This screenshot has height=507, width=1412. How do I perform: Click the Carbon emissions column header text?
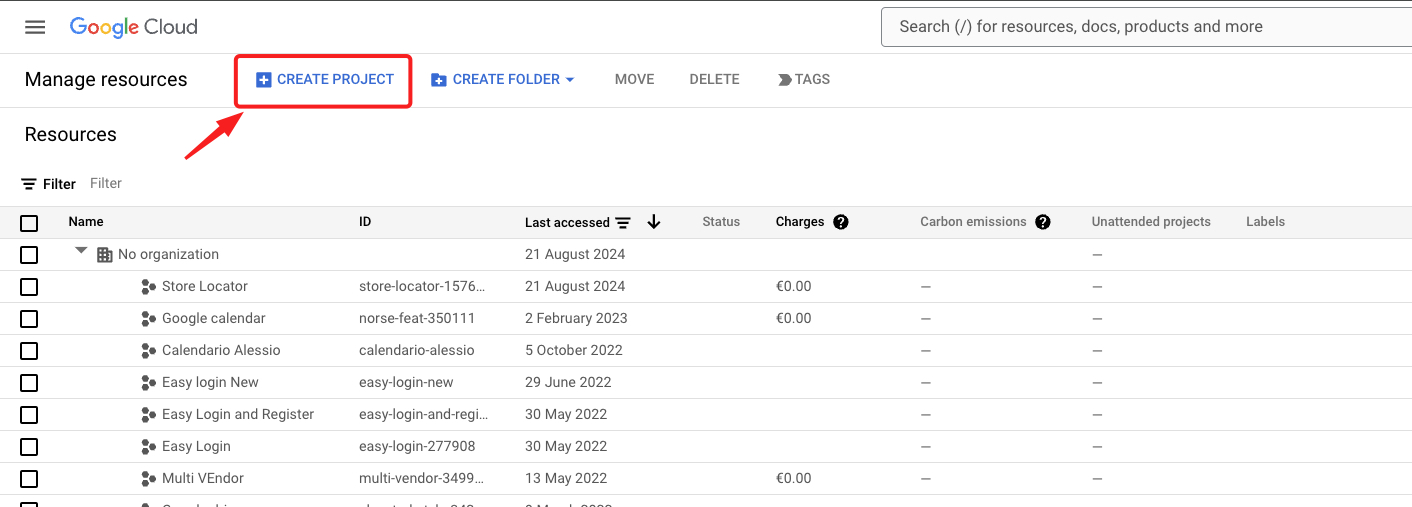point(973,222)
